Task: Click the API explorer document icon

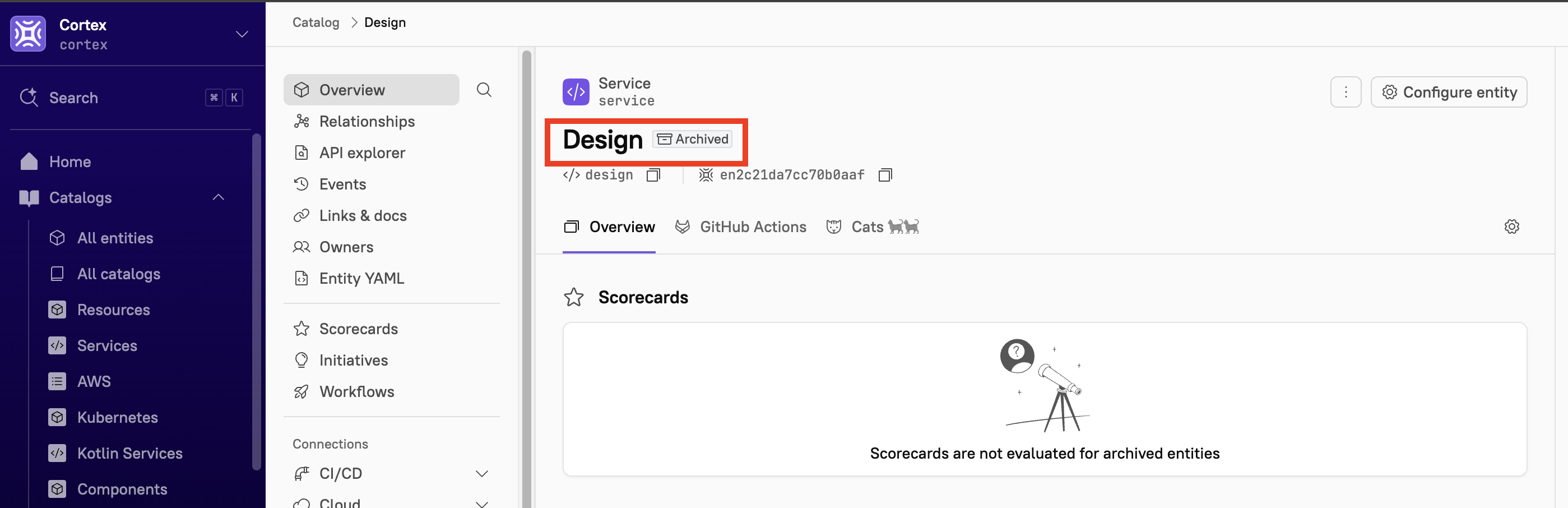Action: pyautogui.click(x=301, y=153)
